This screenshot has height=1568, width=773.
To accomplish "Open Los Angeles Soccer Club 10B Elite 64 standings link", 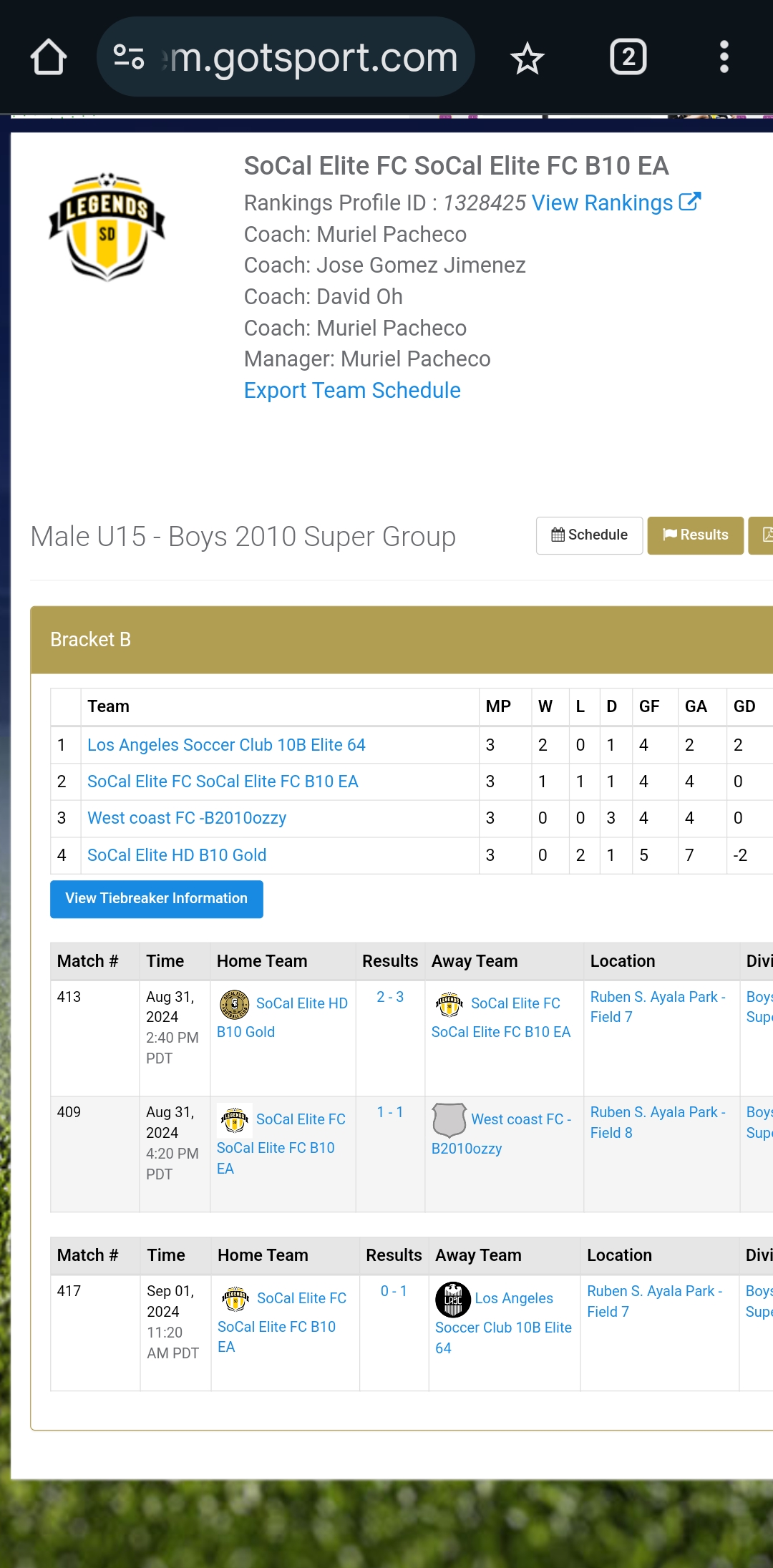I will [226, 745].
